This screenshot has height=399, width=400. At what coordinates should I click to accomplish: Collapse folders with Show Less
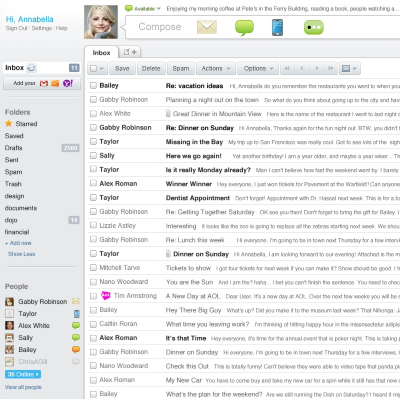(x=21, y=254)
